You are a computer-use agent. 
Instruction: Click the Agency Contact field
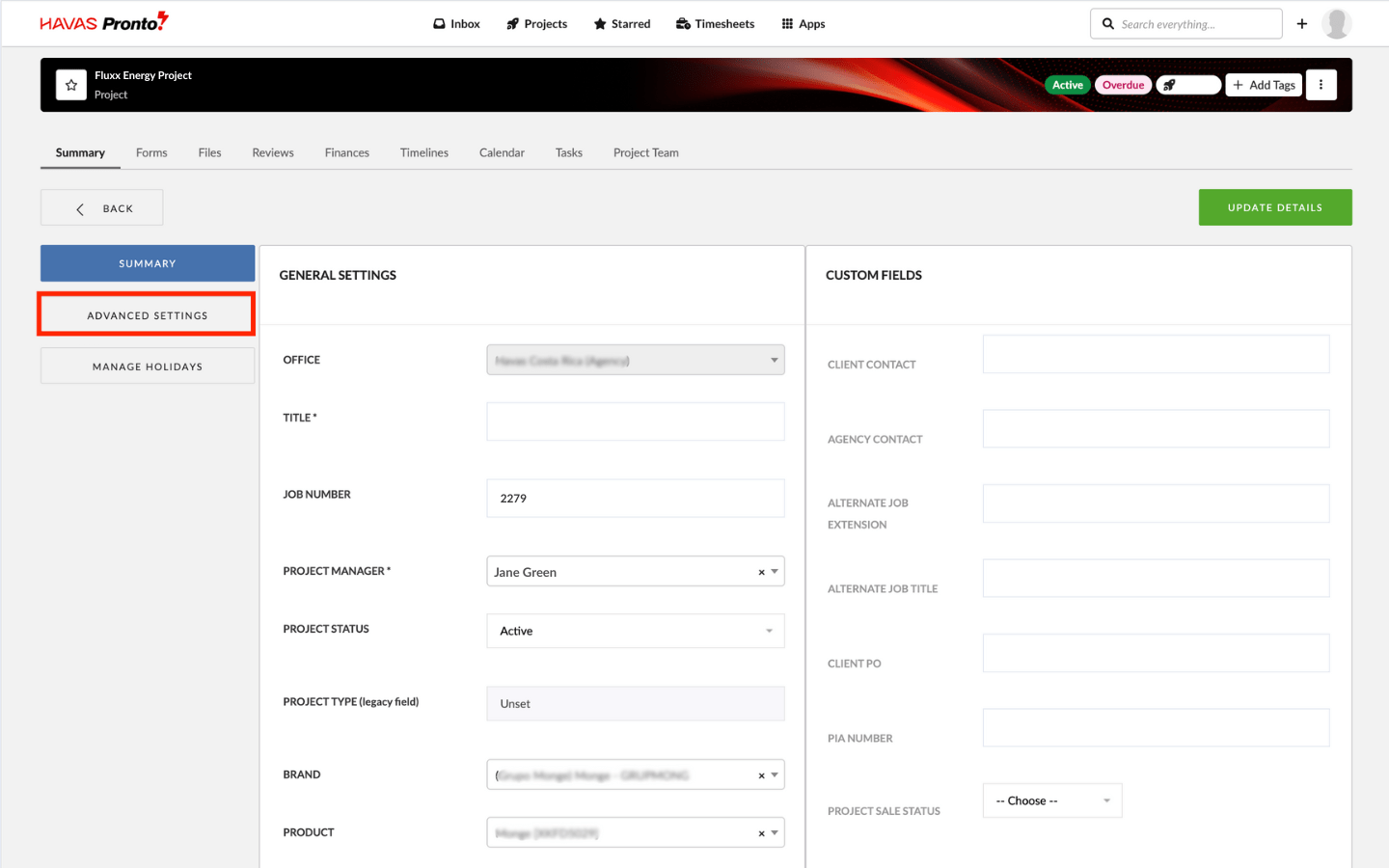[1156, 428]
